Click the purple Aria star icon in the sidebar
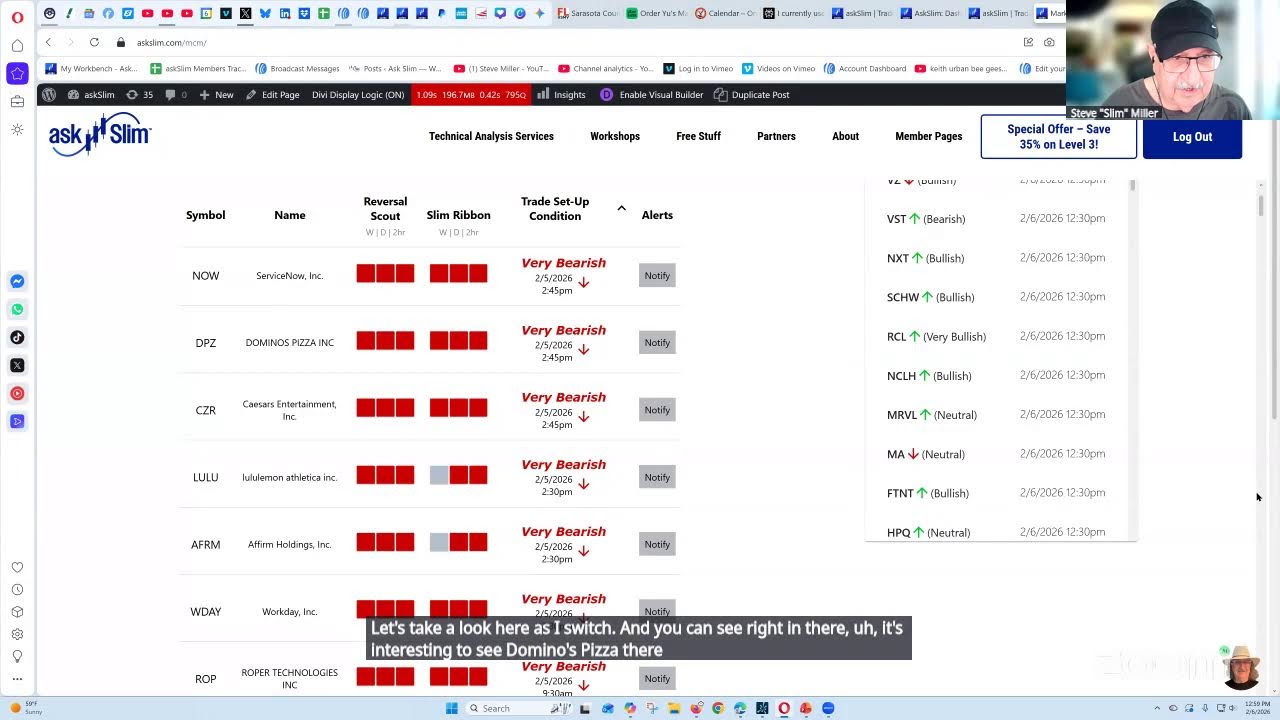The image size is (1280, 720). point(17,73)
